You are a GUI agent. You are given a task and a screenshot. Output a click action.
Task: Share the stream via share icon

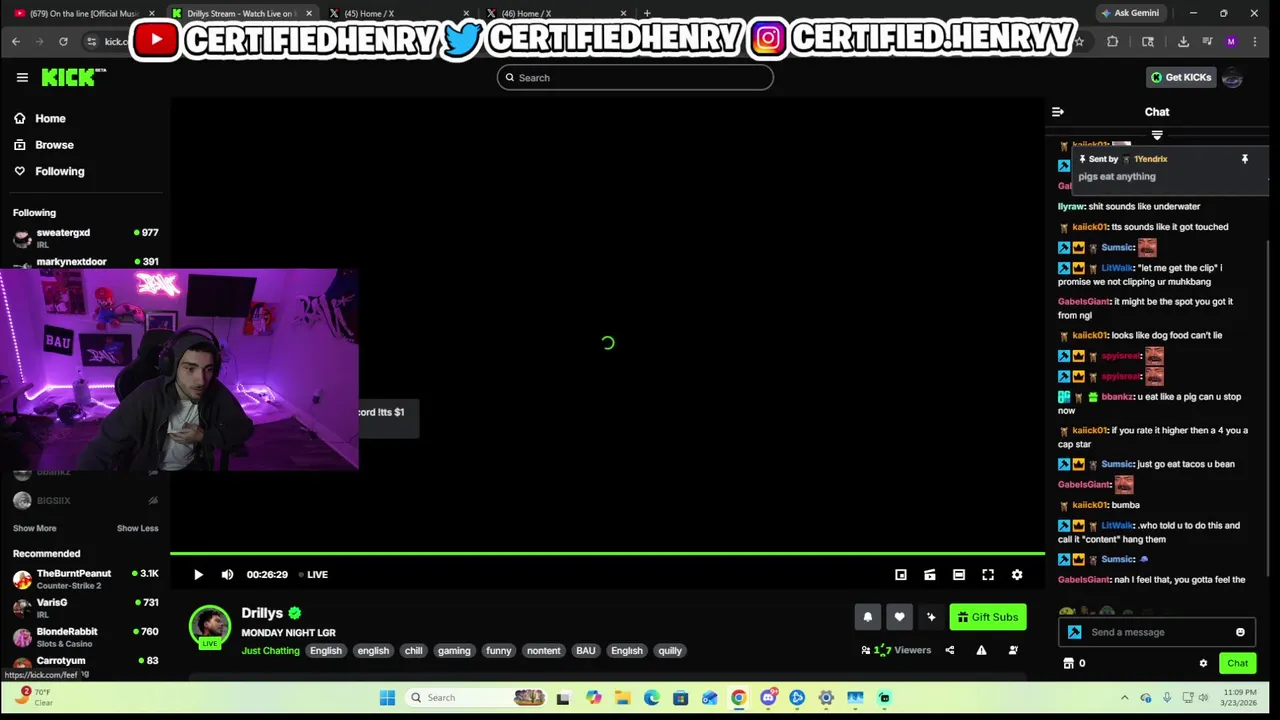click(950, 650)
